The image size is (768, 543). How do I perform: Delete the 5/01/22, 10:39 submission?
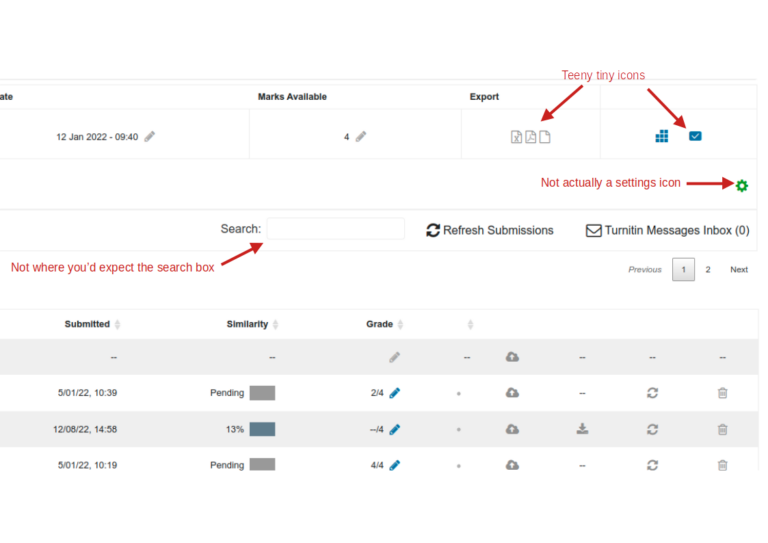pos(722,393)
